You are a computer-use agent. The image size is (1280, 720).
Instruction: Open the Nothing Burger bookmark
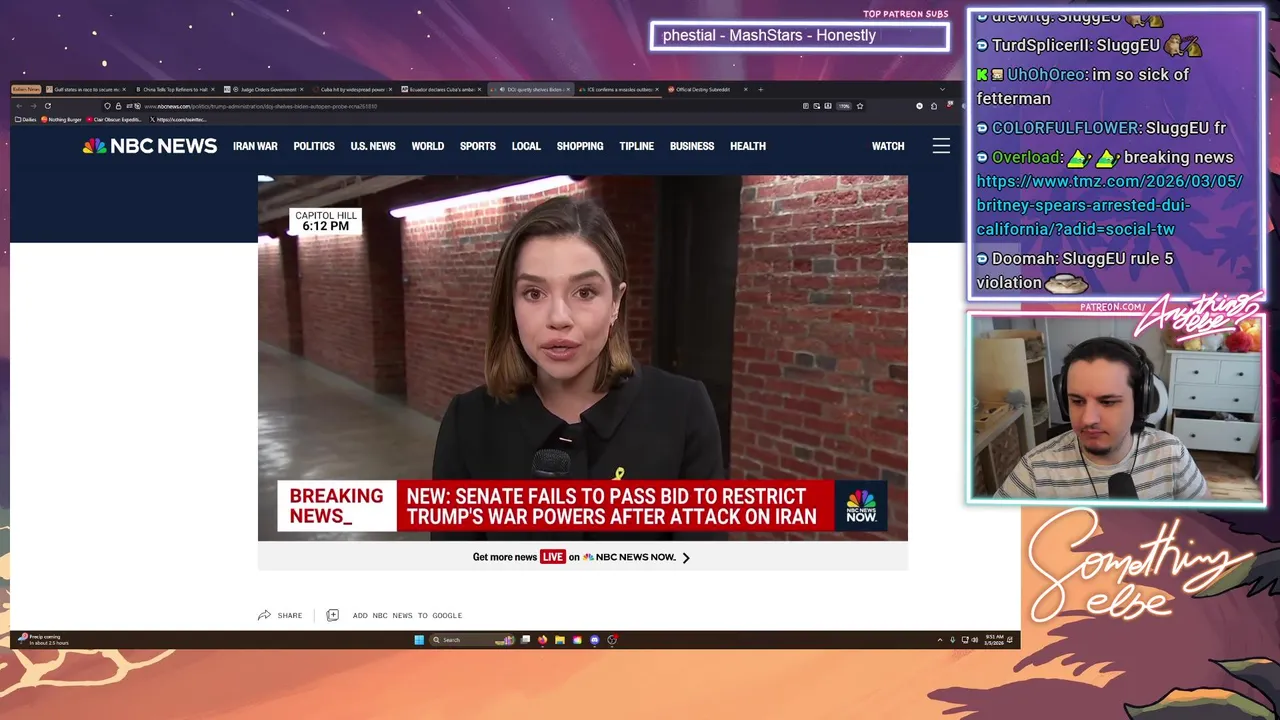coord(61,119)
